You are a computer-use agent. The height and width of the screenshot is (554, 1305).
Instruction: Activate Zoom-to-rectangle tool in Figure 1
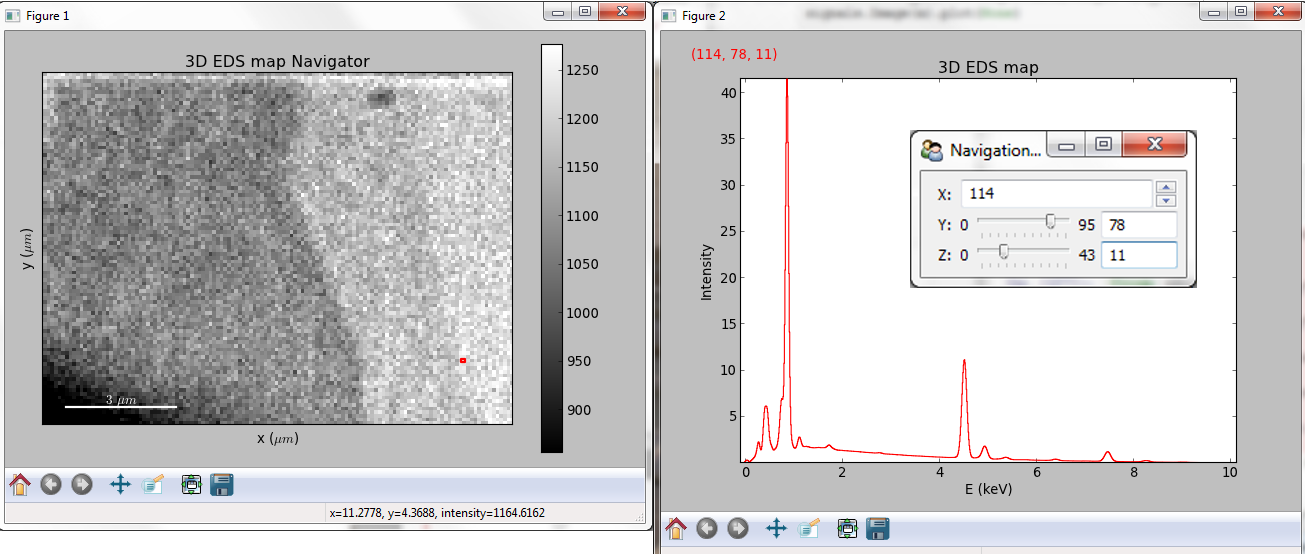pos(153,485)
